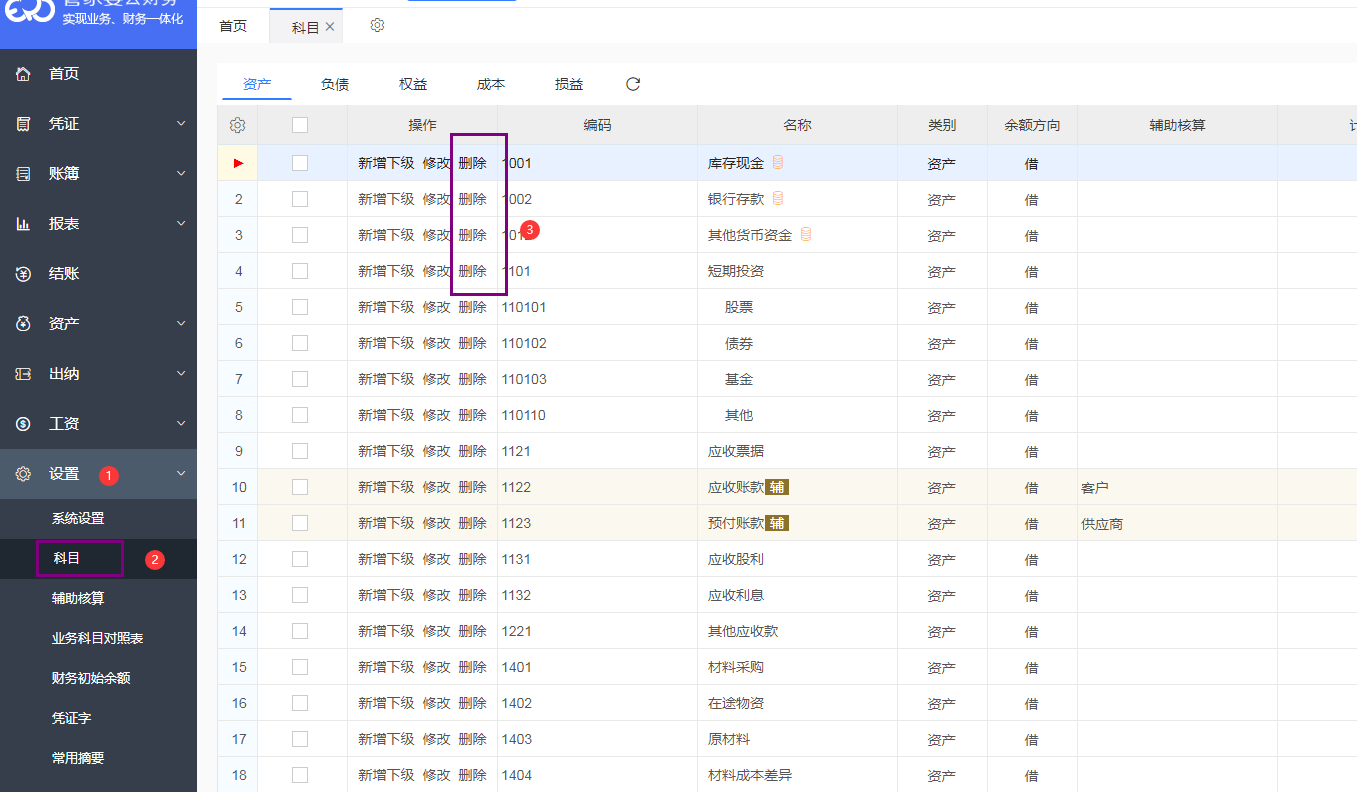Click the 首页 home icon in sidebar

24,74
